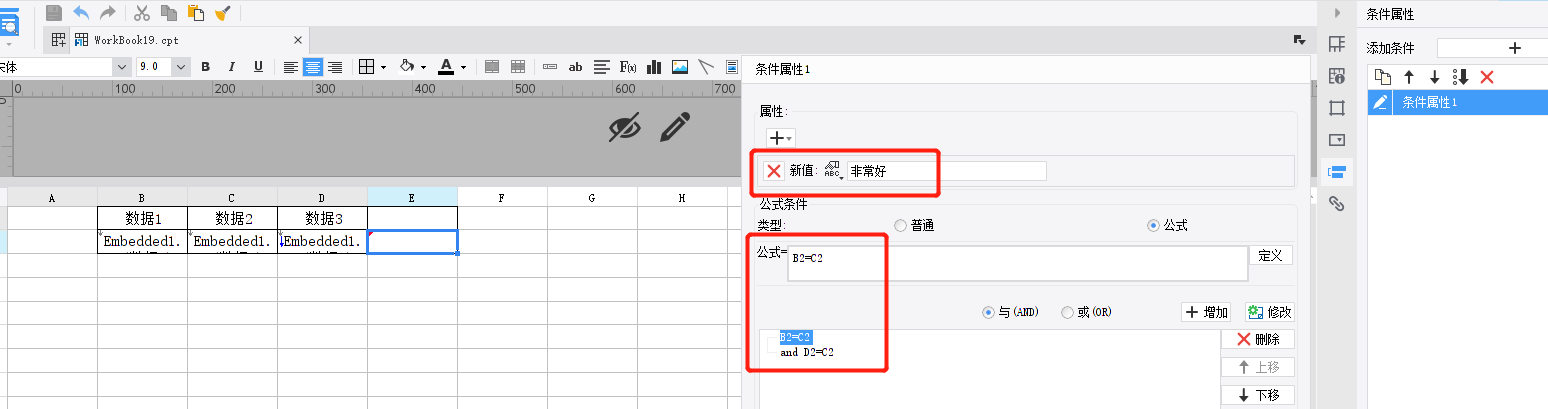Open the font size dropdown

point(181,67)
